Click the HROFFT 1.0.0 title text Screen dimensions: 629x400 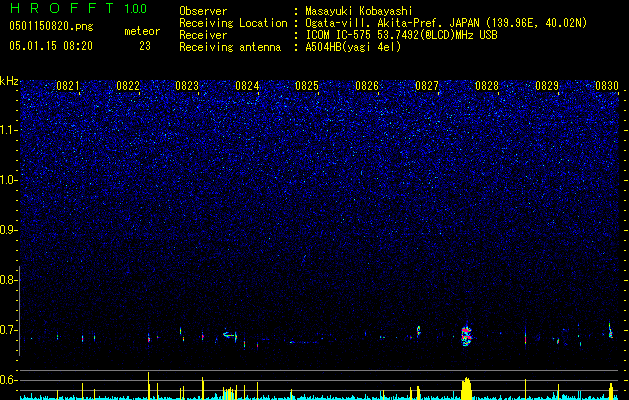[x=78, y=8]
